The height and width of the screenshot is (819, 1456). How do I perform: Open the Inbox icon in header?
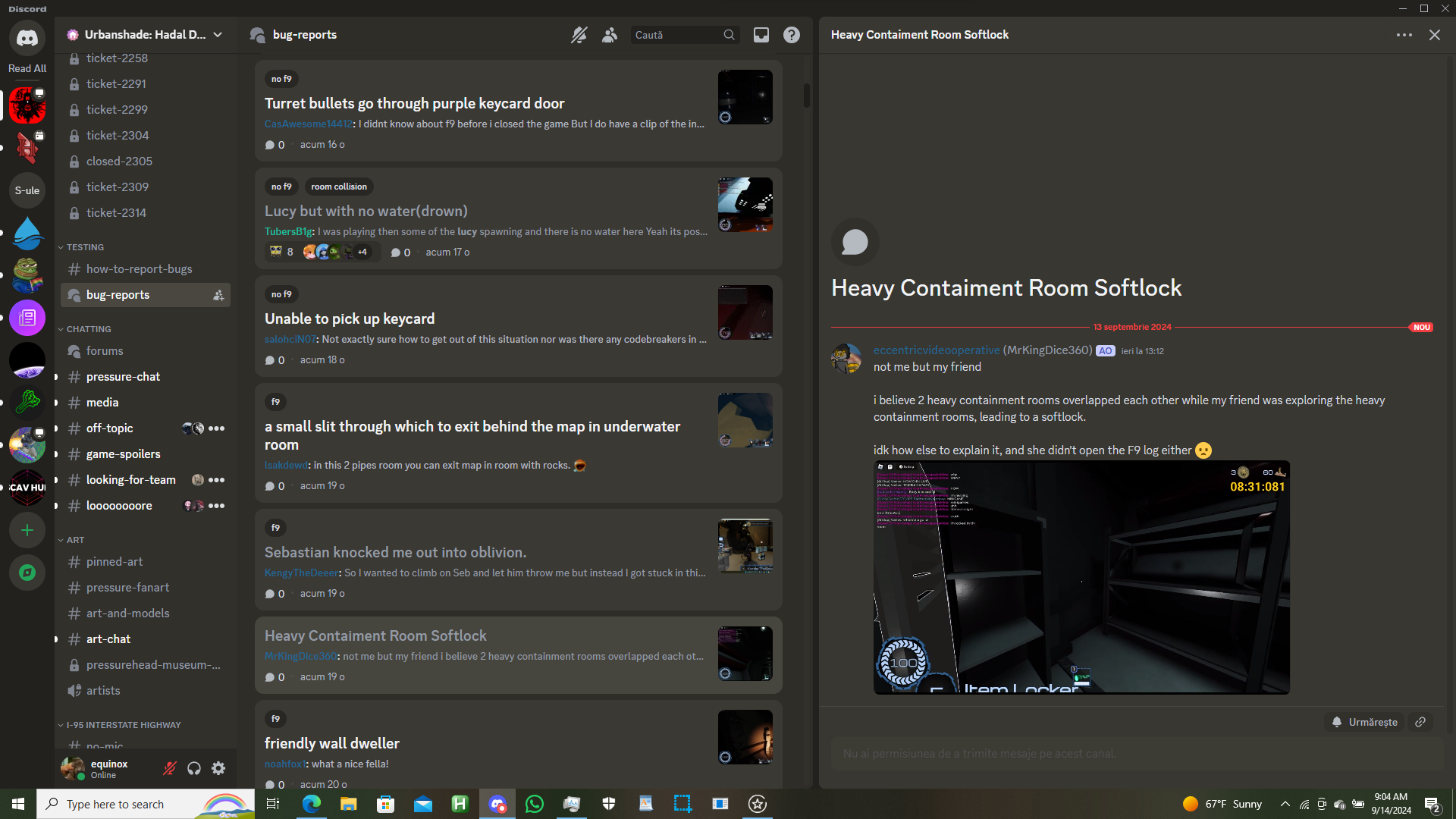[x=761, y=35]
